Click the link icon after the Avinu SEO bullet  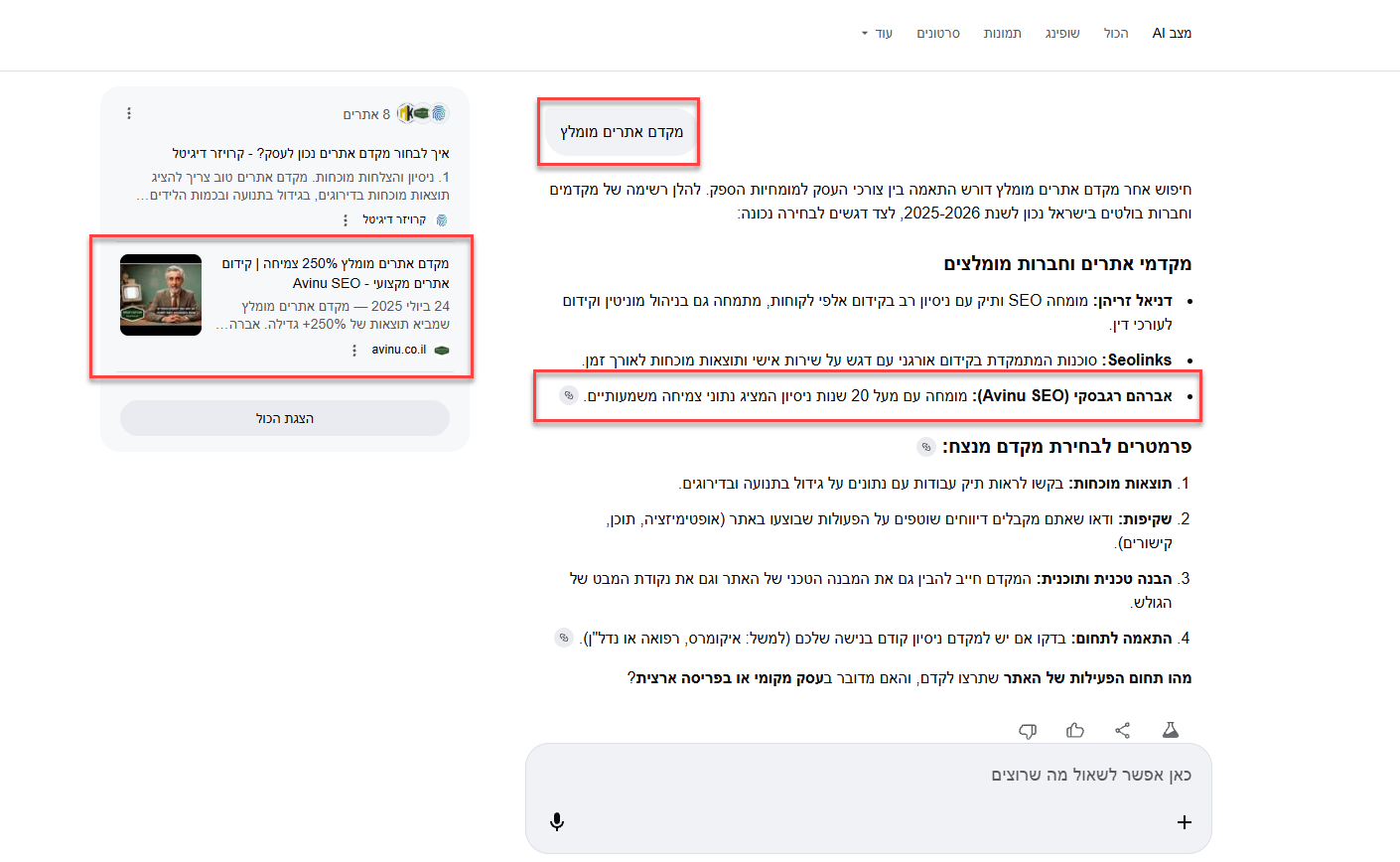[568, 395]
